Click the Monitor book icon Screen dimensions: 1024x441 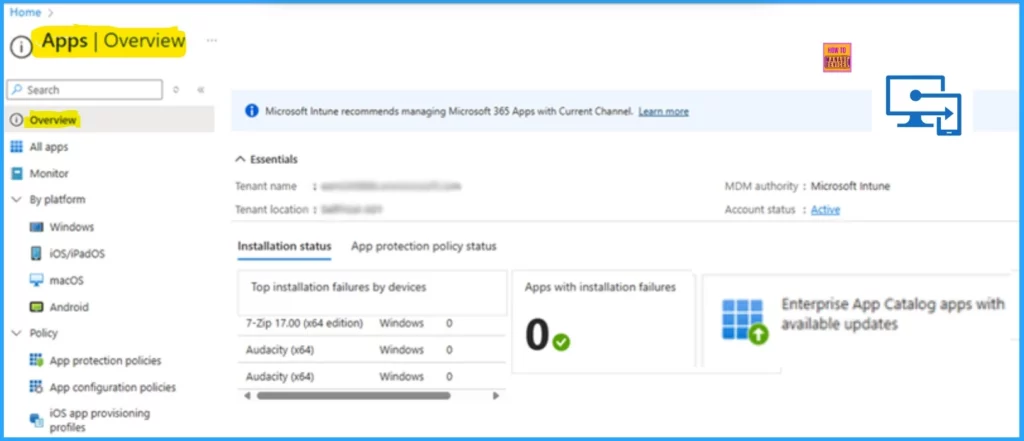pos(16,174)
